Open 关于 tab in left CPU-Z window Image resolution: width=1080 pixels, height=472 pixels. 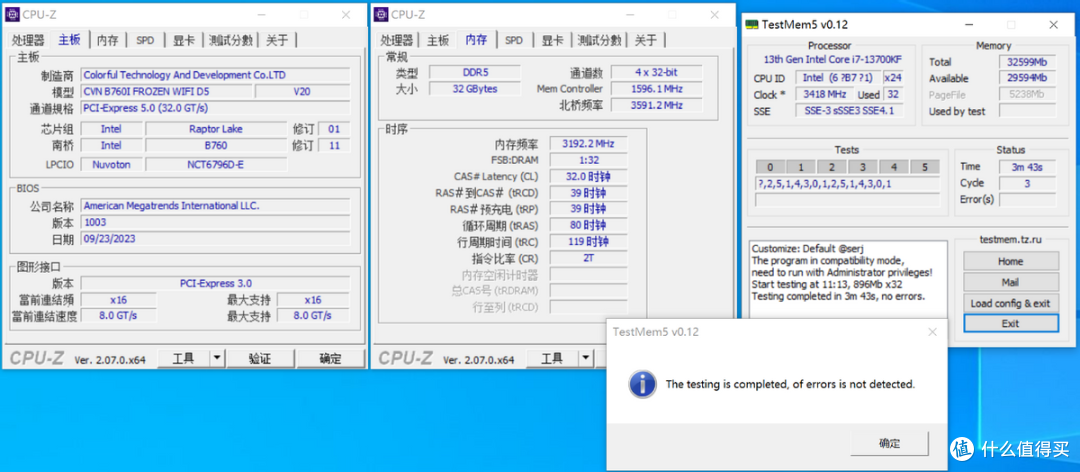(277, 40)
